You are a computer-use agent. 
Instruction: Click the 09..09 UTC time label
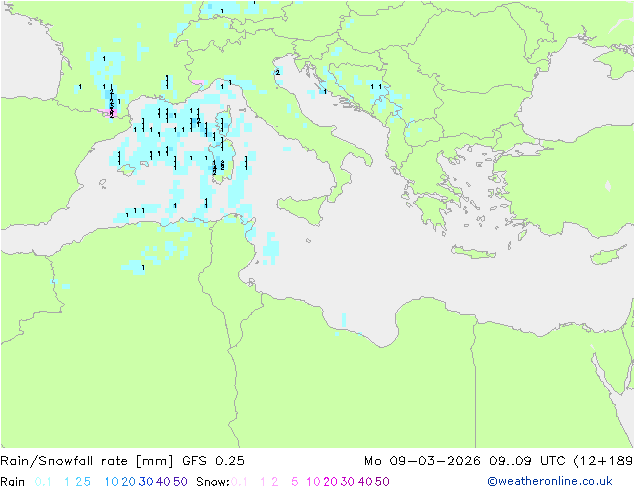click(x=528, y=461)
